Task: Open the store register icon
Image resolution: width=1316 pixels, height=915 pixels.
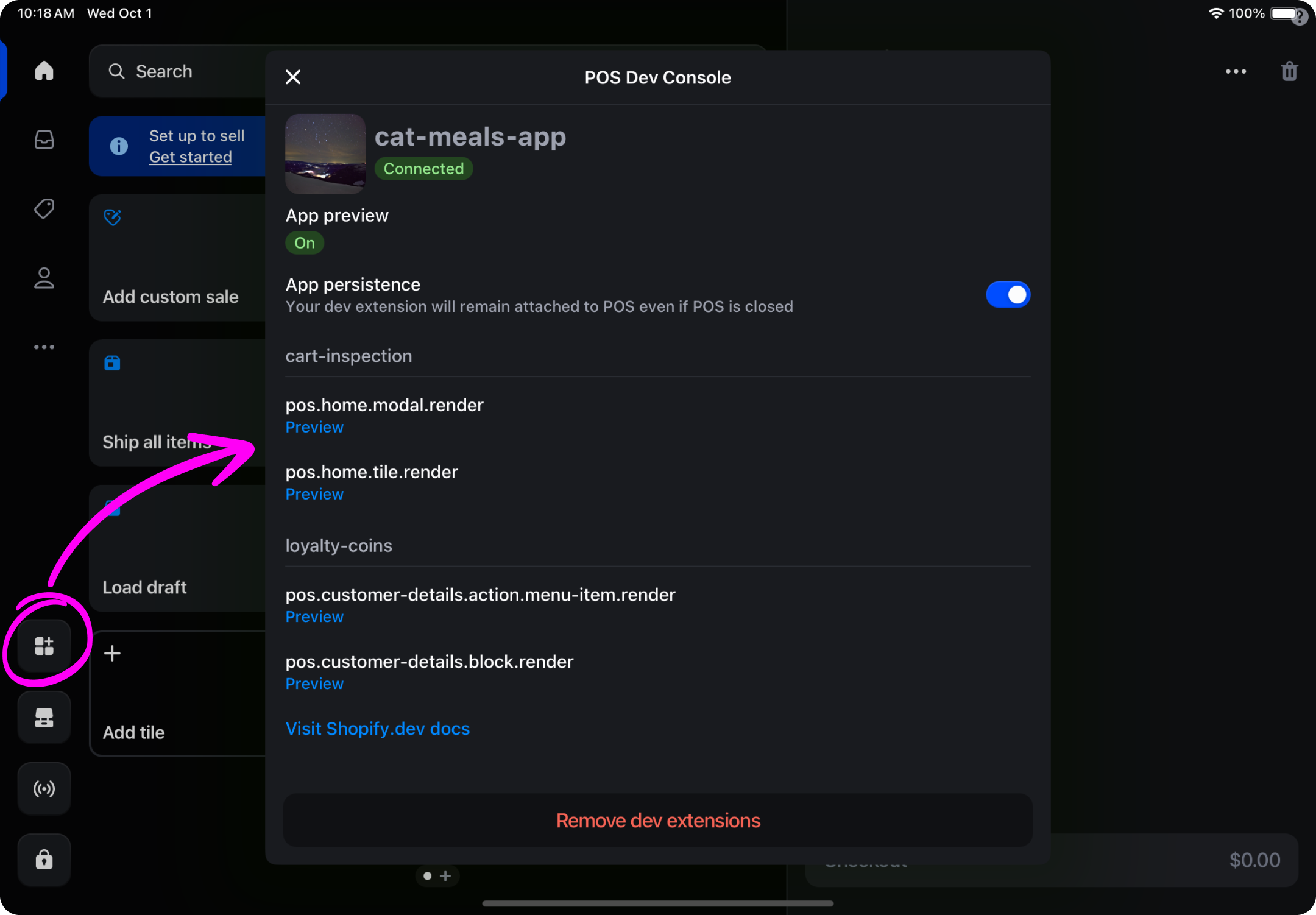Action: 44,718
